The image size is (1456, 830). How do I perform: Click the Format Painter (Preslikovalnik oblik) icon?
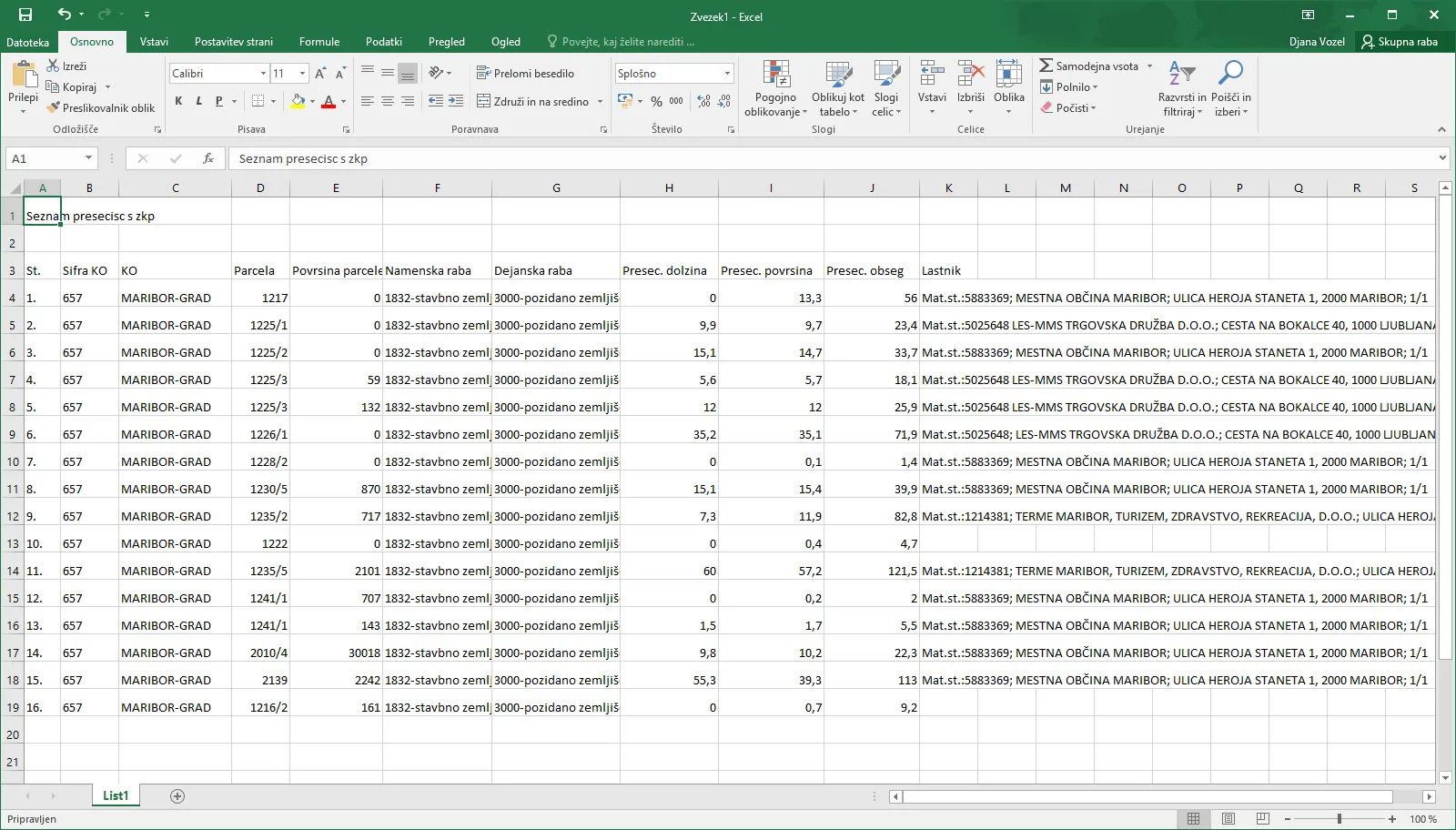[55, 107]
